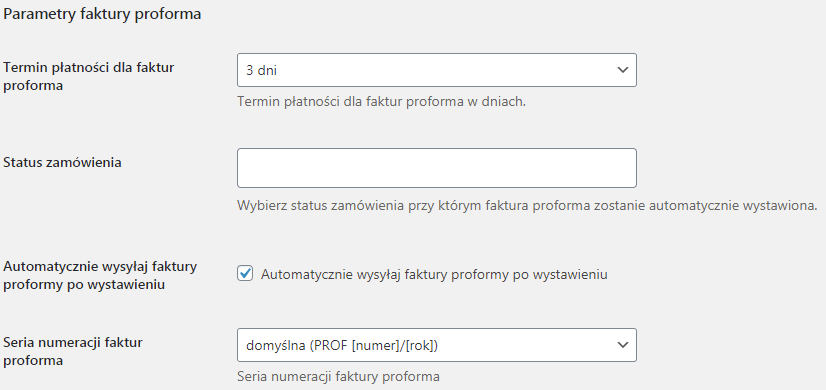The width and height of the screenshot is (826, 390).
Task: Uncheck the Automatycznie wysyłaj faktury proformy checkbox
Action: click(x=245, y=274)
